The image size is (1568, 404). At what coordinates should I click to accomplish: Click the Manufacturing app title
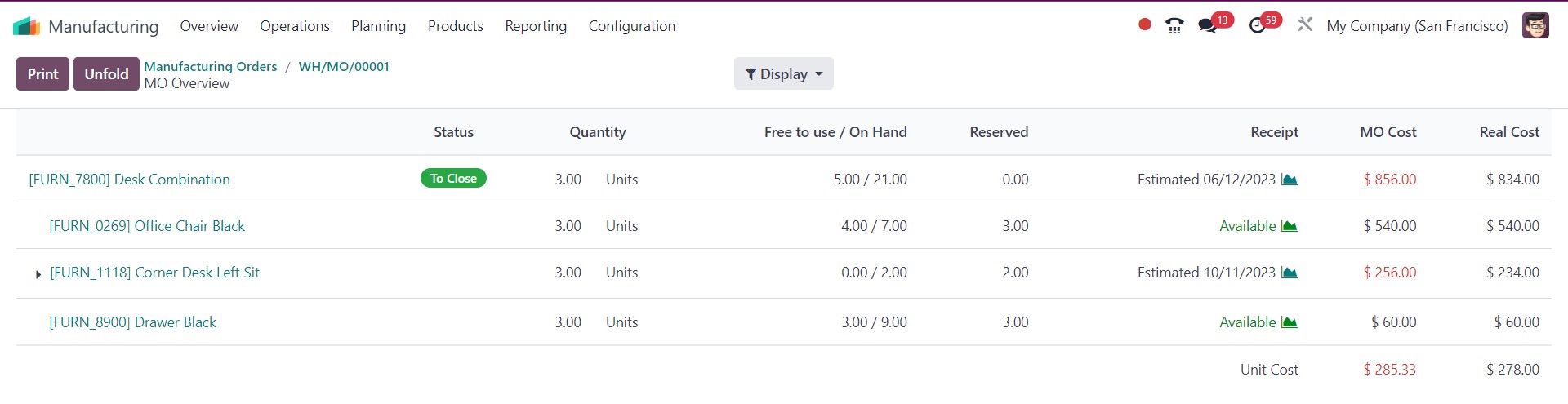click(x=104, y=26)
